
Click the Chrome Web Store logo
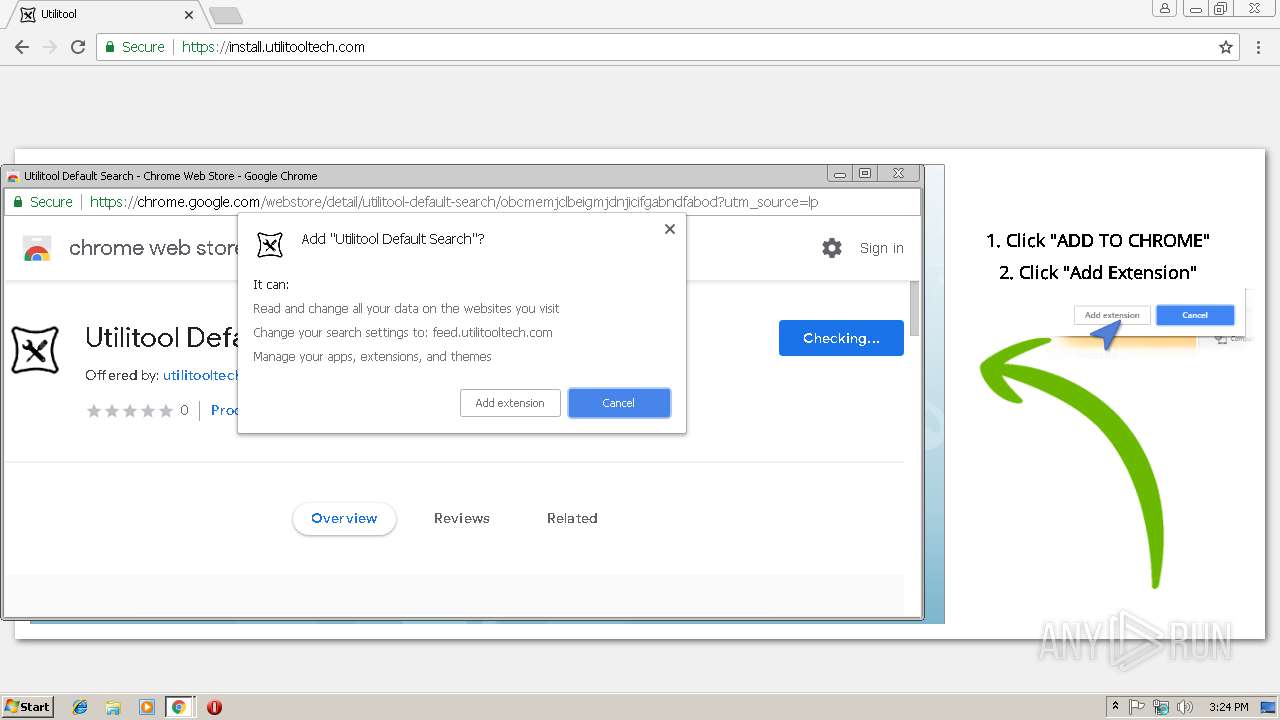(37, 249)
